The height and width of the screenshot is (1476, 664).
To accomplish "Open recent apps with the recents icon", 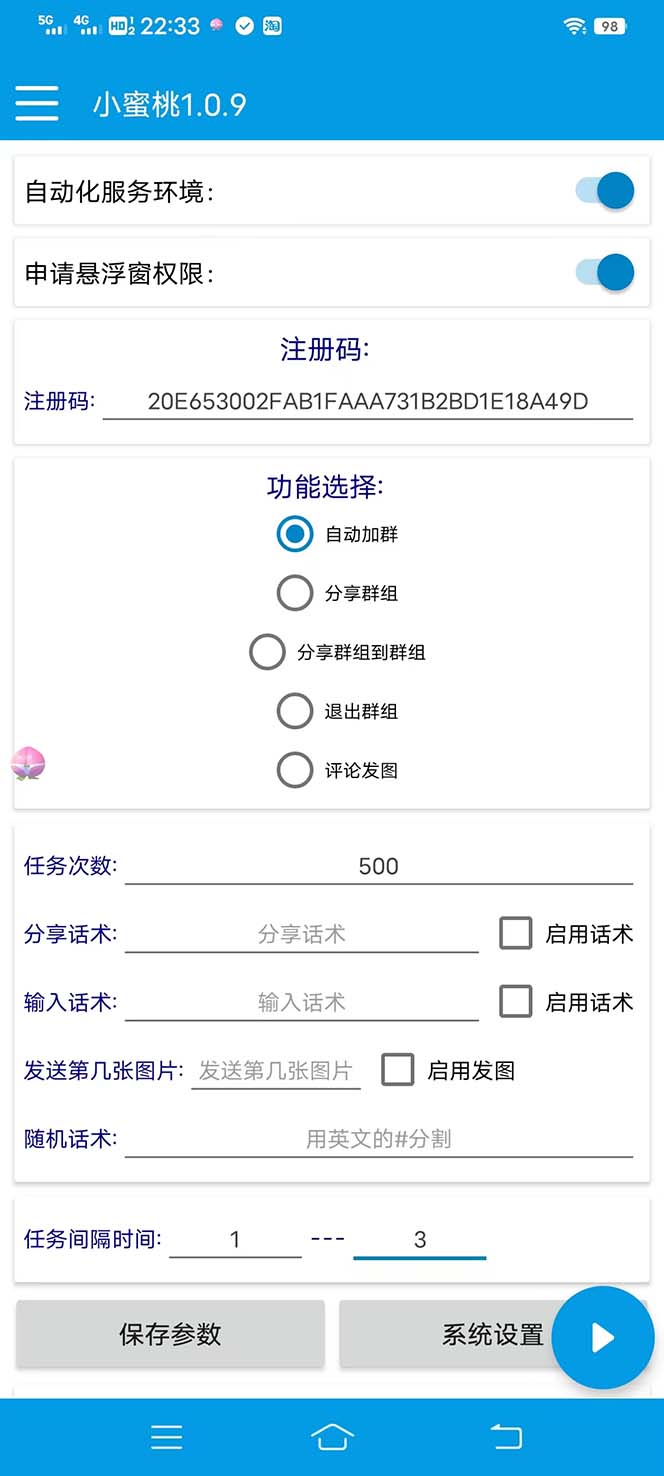I will point(166,1436).
